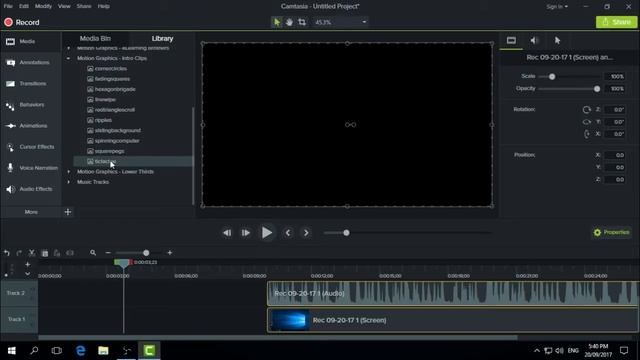Image resolution: width=640 pixels, height=360 pixels.
Task: Open the Share menu
Action: pyautogui.click(x=84, y=6)
